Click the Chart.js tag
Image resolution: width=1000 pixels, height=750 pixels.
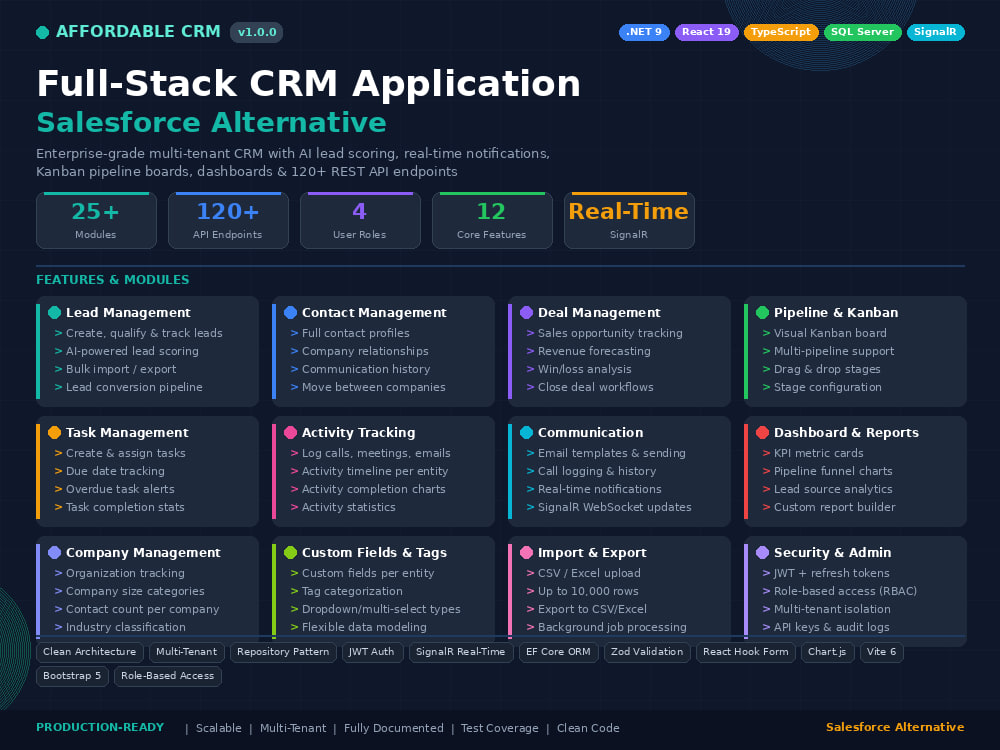point(827,652)
